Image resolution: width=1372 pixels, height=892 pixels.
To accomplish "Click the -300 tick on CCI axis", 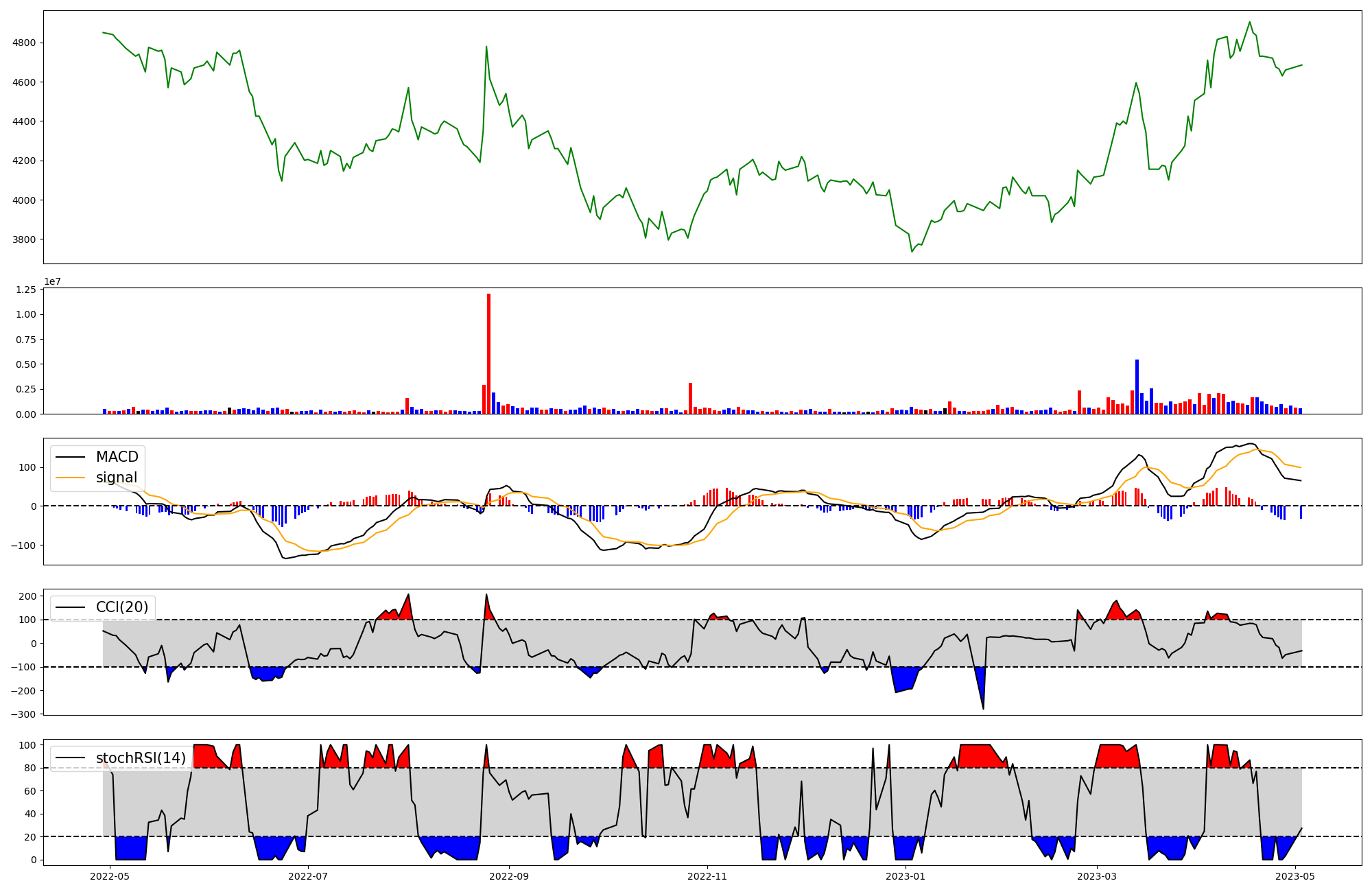I will point(23,714).
